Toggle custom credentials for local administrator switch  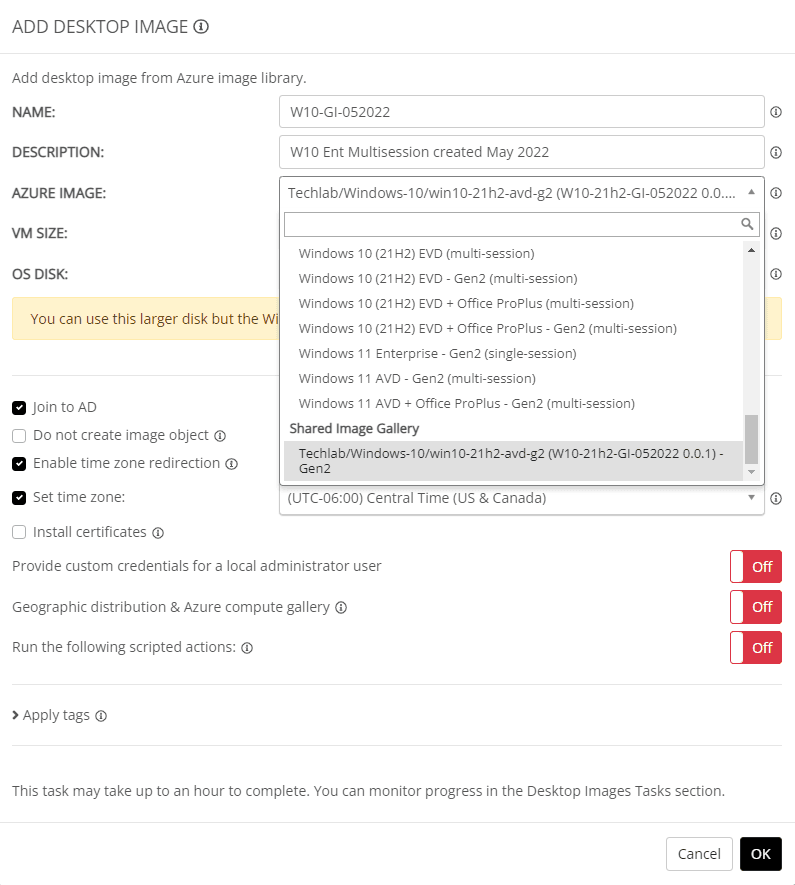click(x=755, y=566)
